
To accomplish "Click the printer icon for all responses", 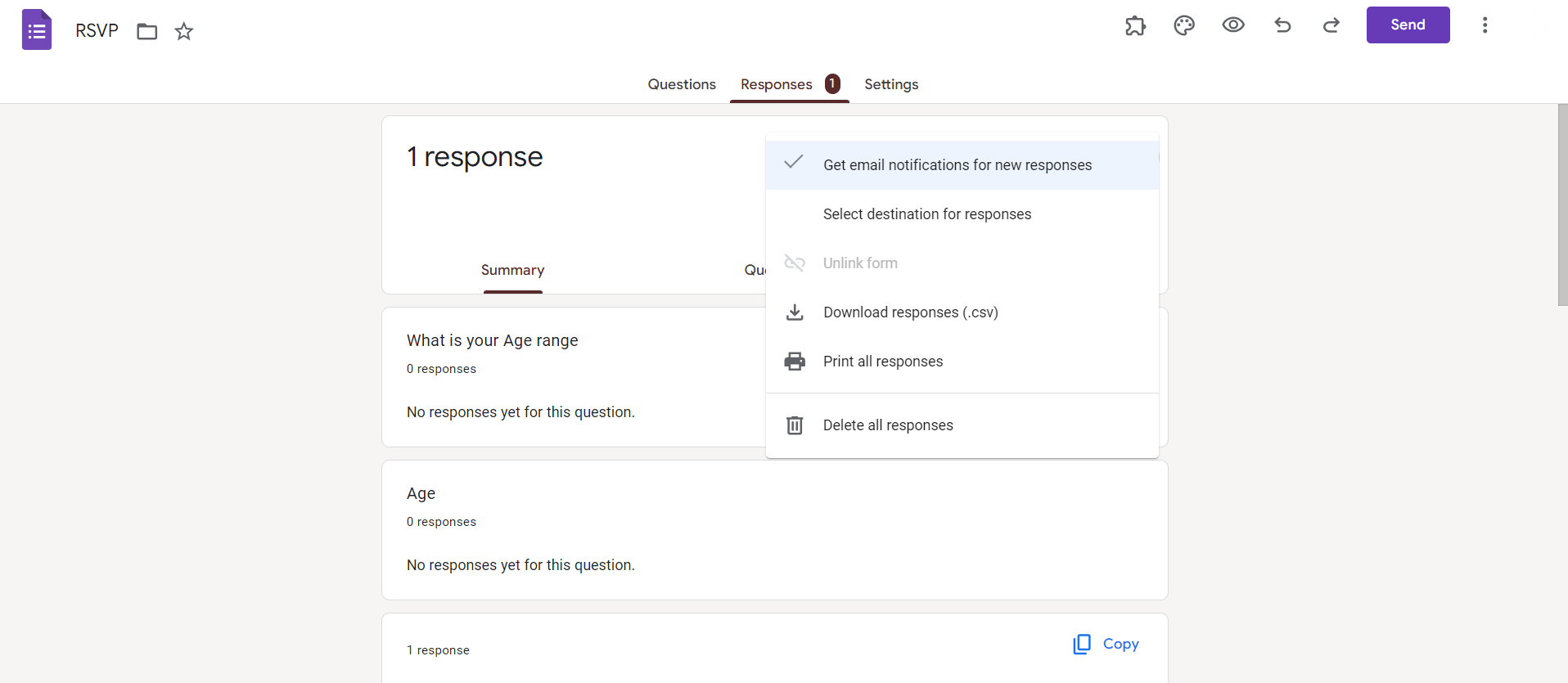I will point(795,362).
